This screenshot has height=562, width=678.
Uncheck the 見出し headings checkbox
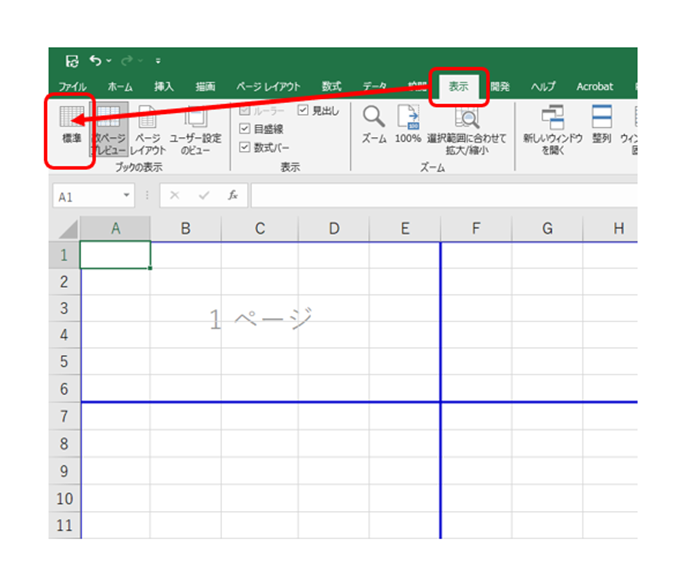tap(304, 110)
